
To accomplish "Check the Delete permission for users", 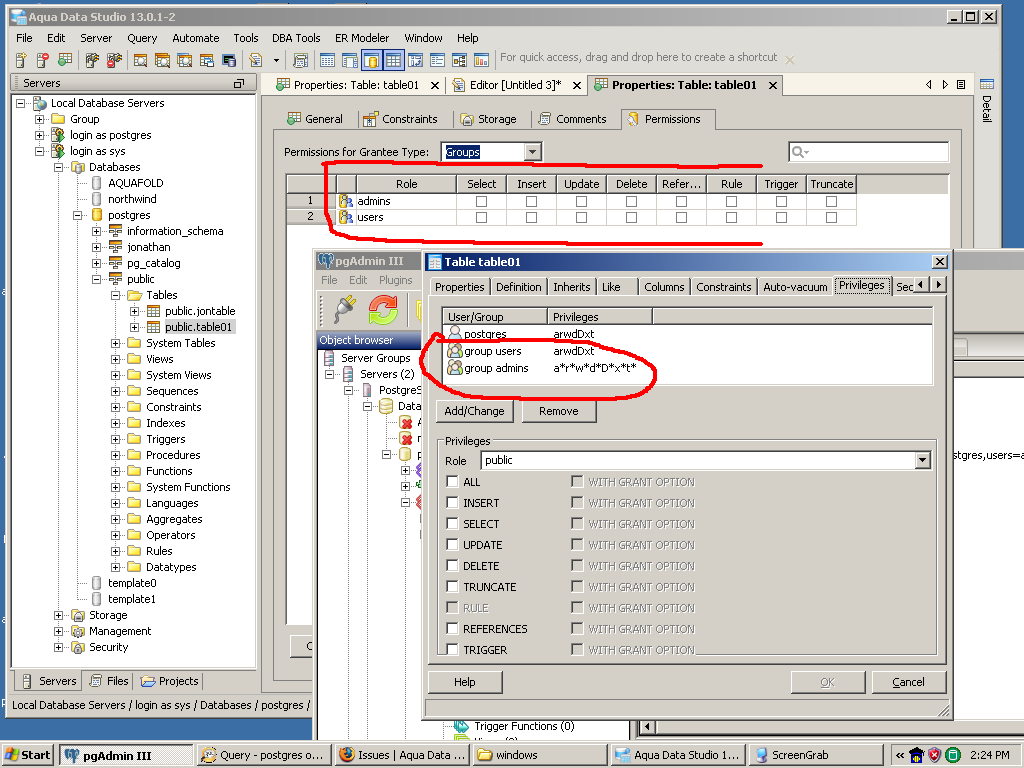I will point(632,217).
